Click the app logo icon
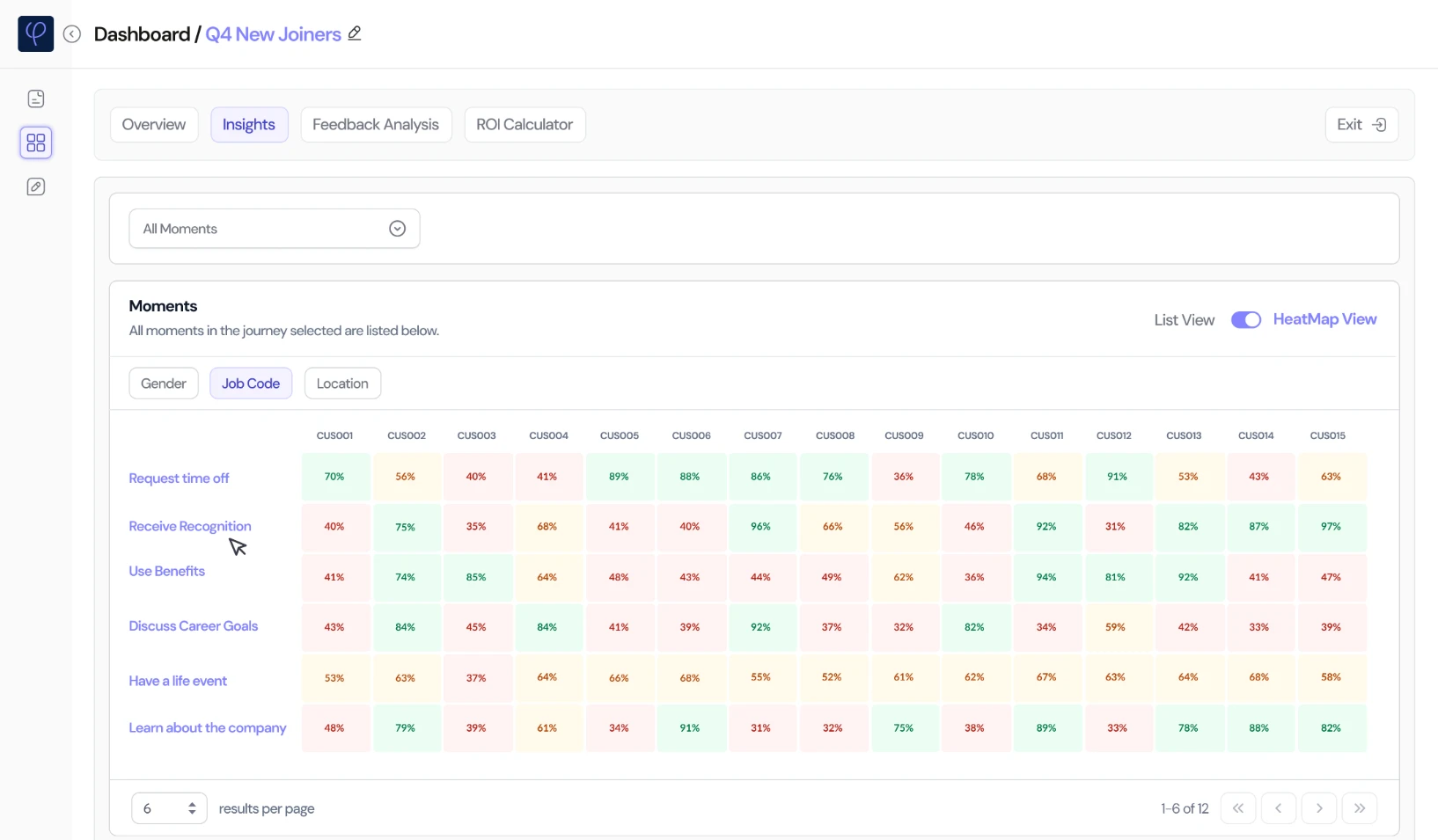Viewport: 1438px width, 840px height. coord(36,33)
